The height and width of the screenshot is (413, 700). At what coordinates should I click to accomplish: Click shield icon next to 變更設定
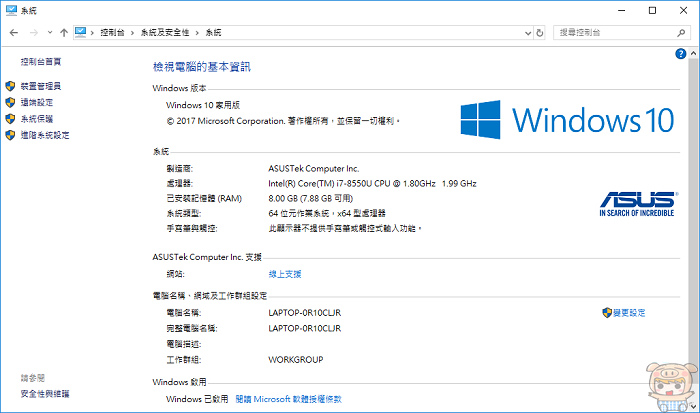(607, 313)
